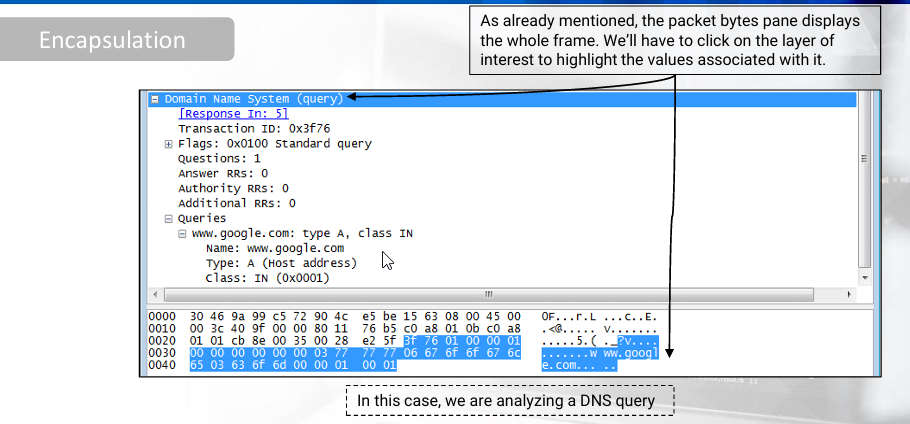Select the Queries row label
Image resolution: width=910 pixels, height=424 pixels.
[x=202, y=219]
